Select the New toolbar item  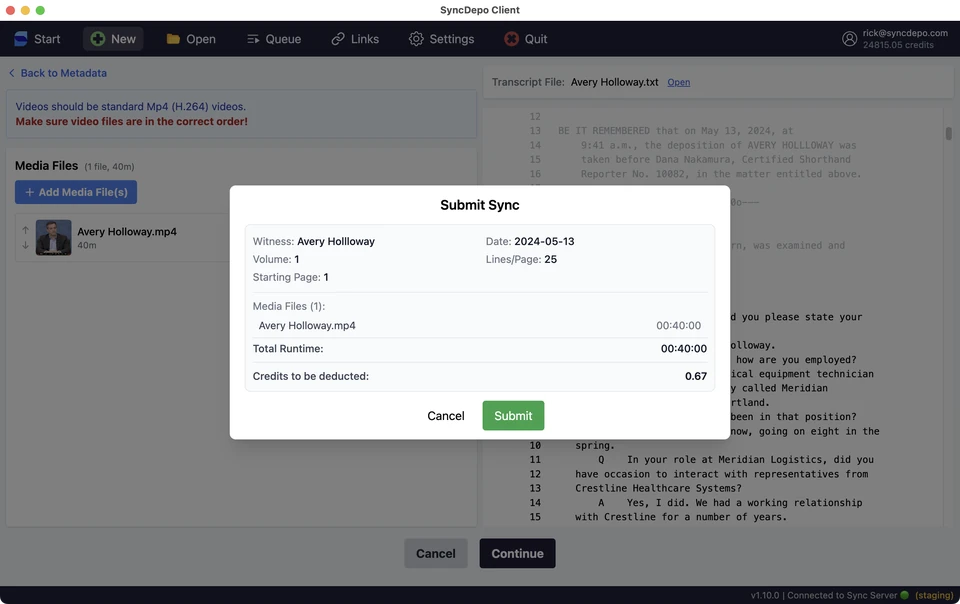(113, 39)
